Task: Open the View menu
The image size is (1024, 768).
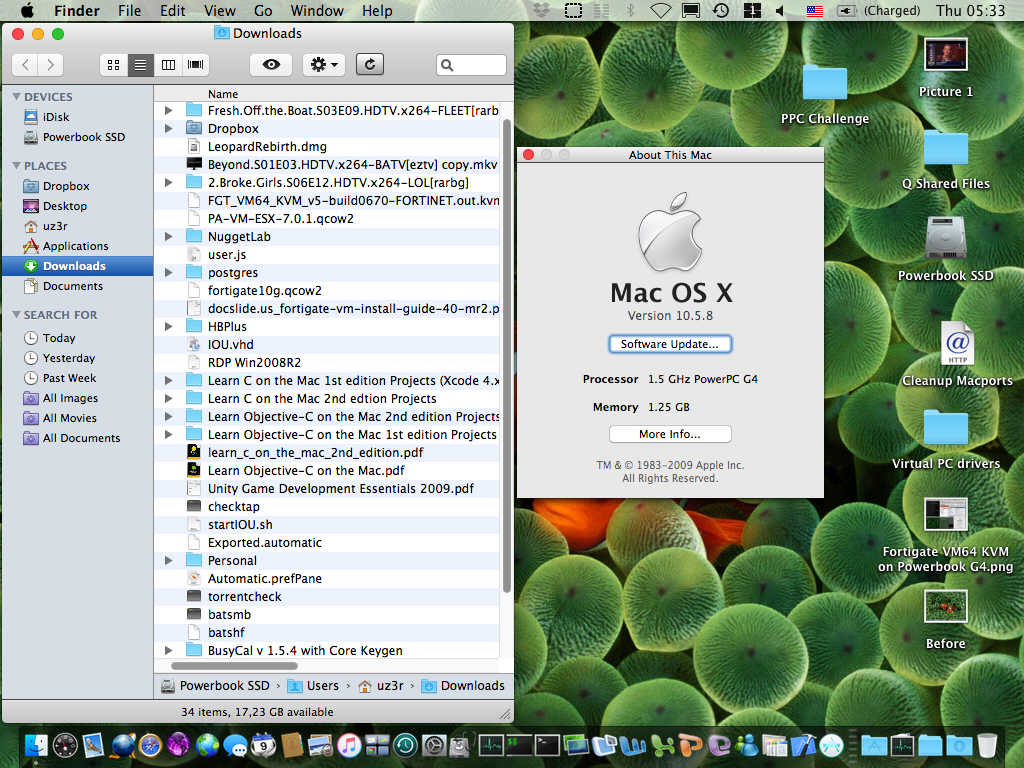Action: pos(220,11)
